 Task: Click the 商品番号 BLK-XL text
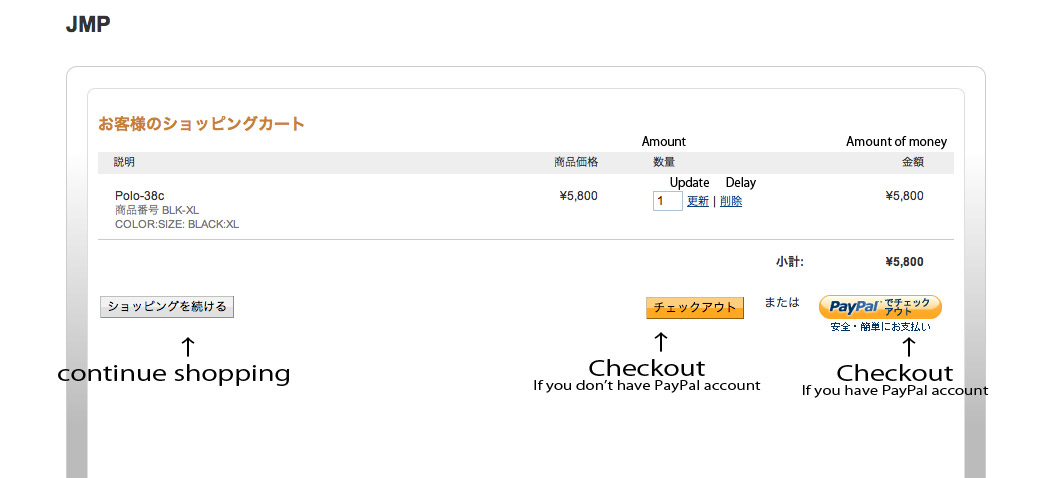pyautogui.click(x=157, y=210)
